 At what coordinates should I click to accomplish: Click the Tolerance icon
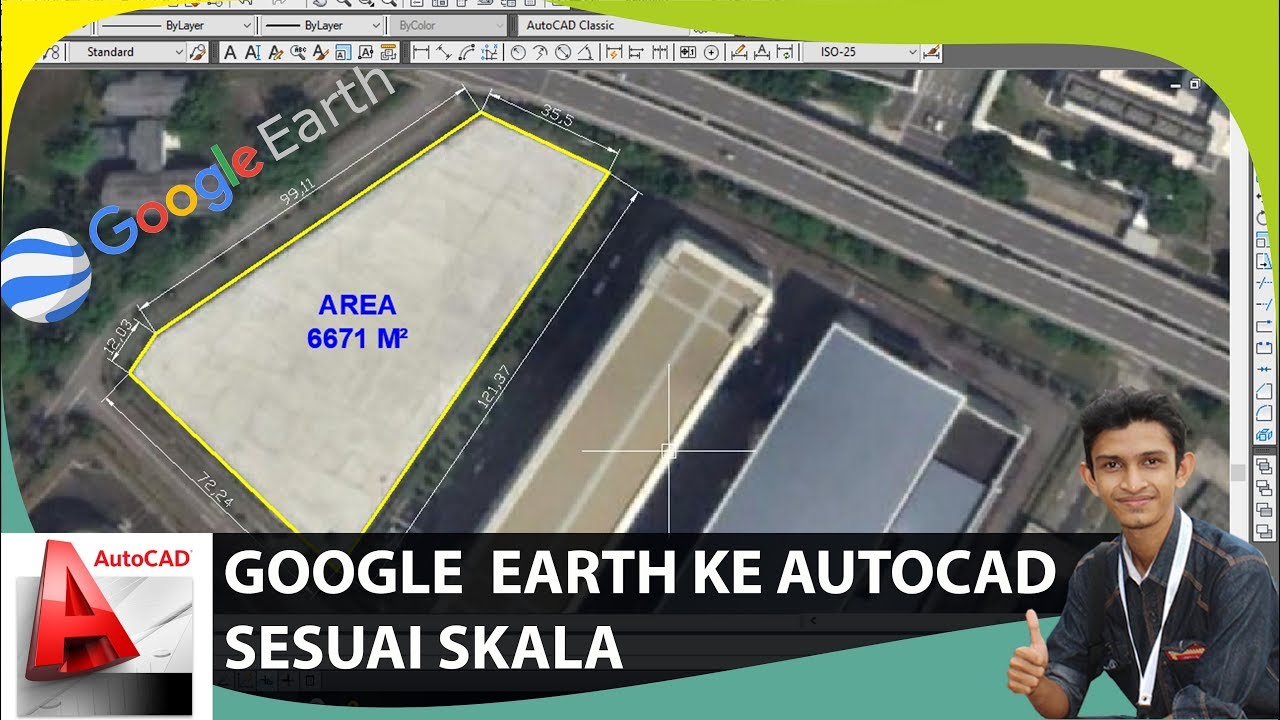click(688, 52)
